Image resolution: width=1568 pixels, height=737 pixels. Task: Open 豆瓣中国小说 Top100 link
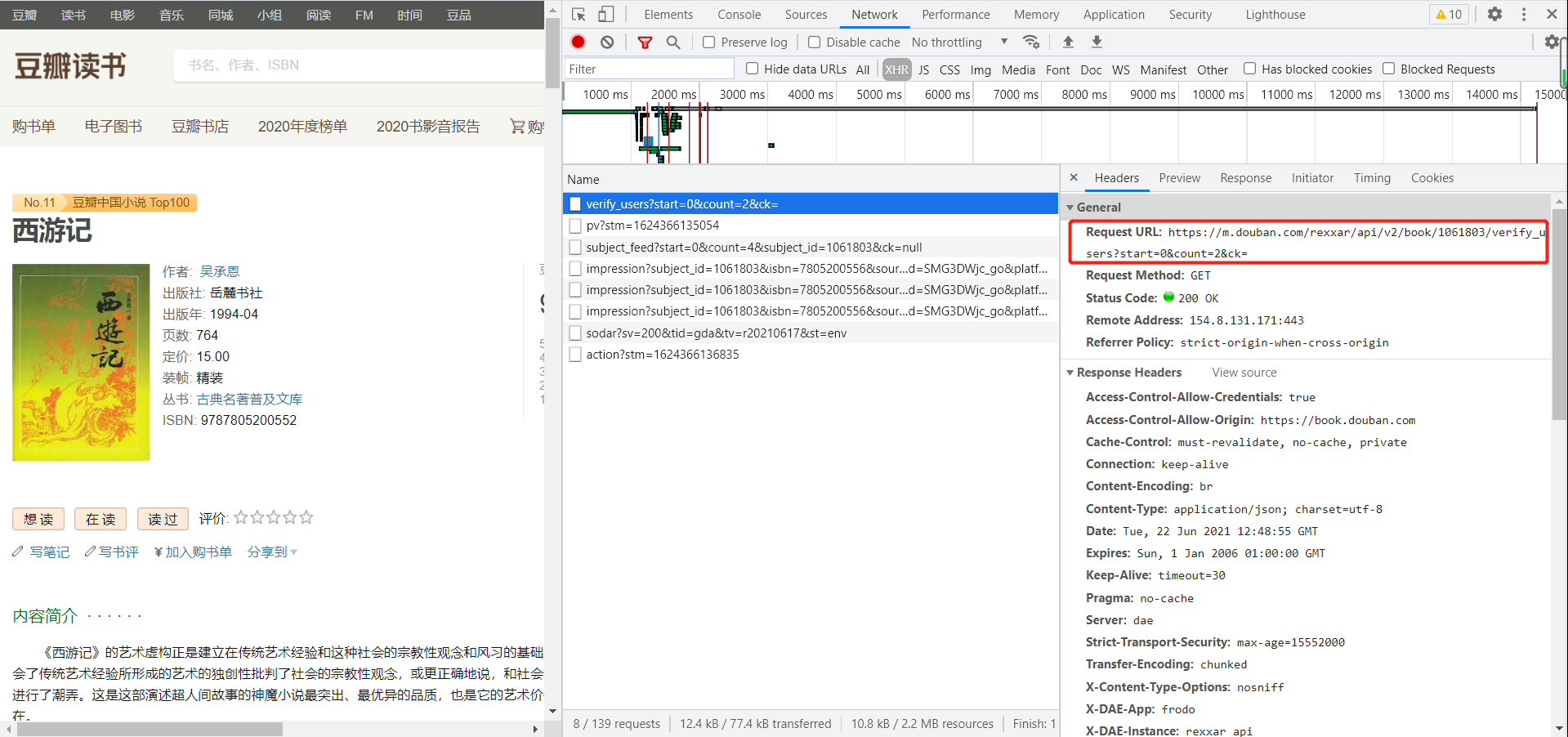coord(131,203)
